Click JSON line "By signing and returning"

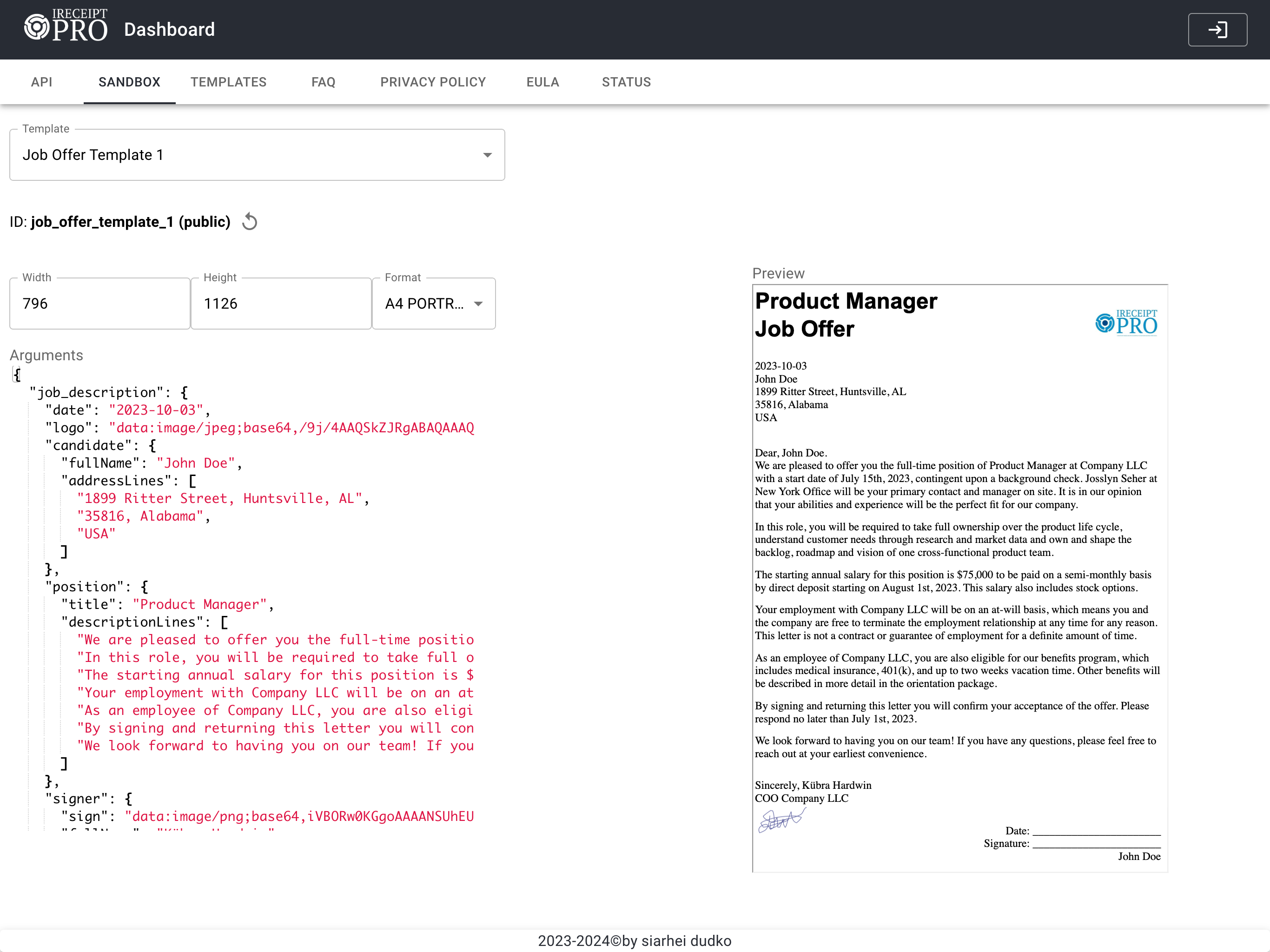276,728
